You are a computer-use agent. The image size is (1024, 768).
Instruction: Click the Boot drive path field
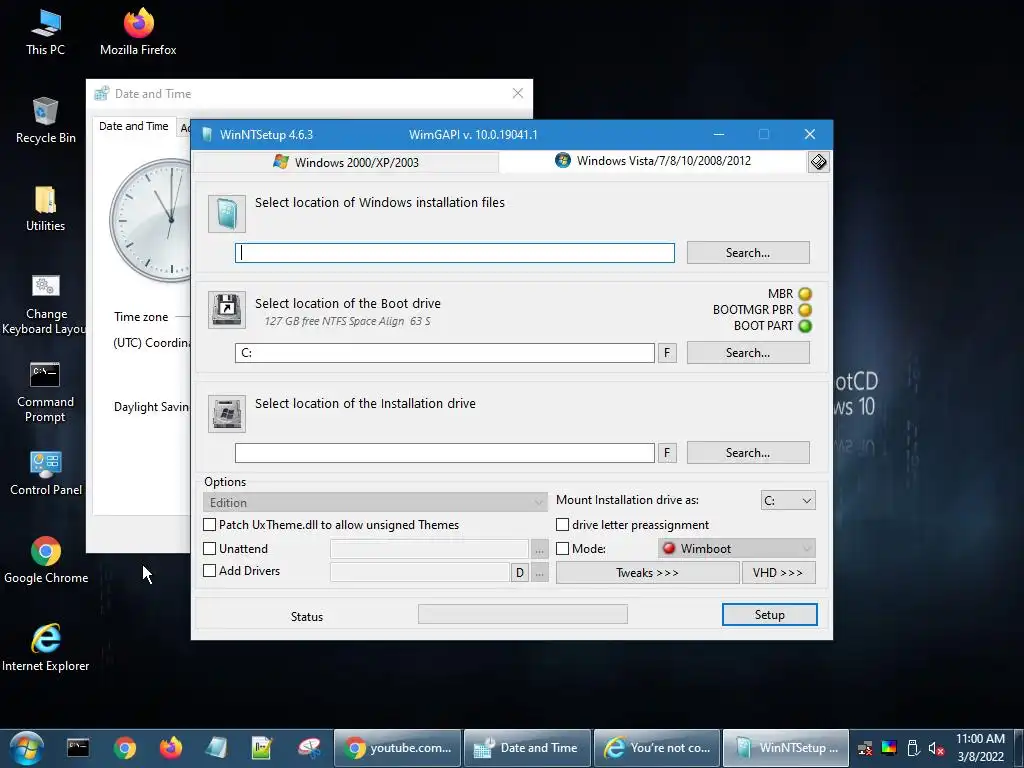tap(445, 353)
